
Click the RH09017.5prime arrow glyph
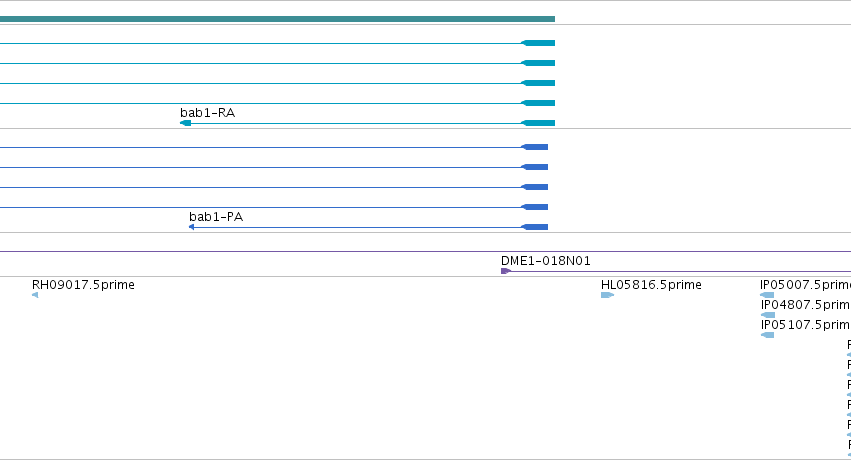click(35, 295)
